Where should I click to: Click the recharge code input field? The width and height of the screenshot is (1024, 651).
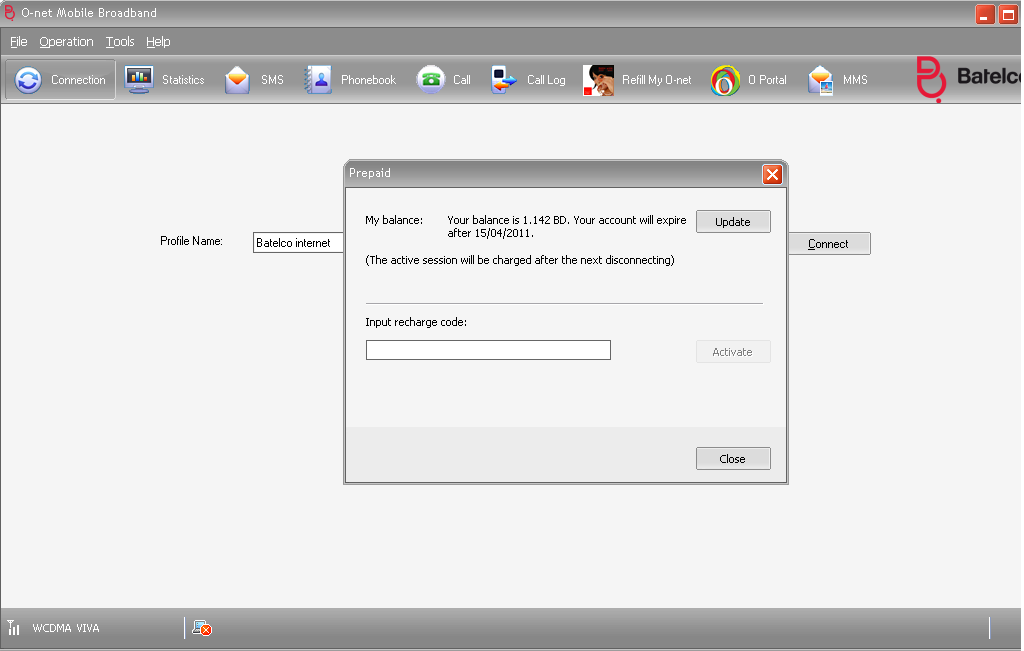pos(488,350)
